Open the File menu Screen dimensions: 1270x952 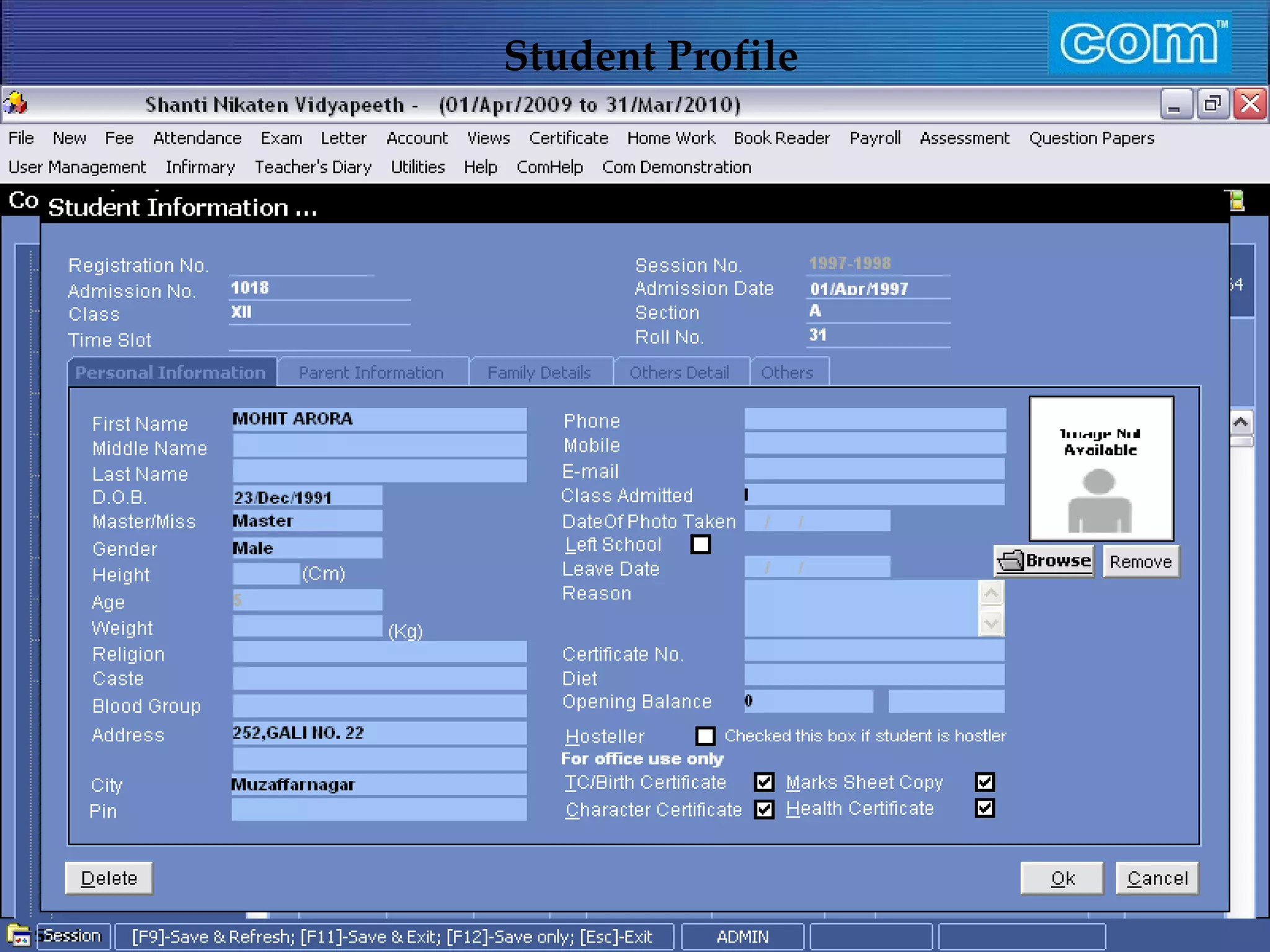(x=21, y=138)
